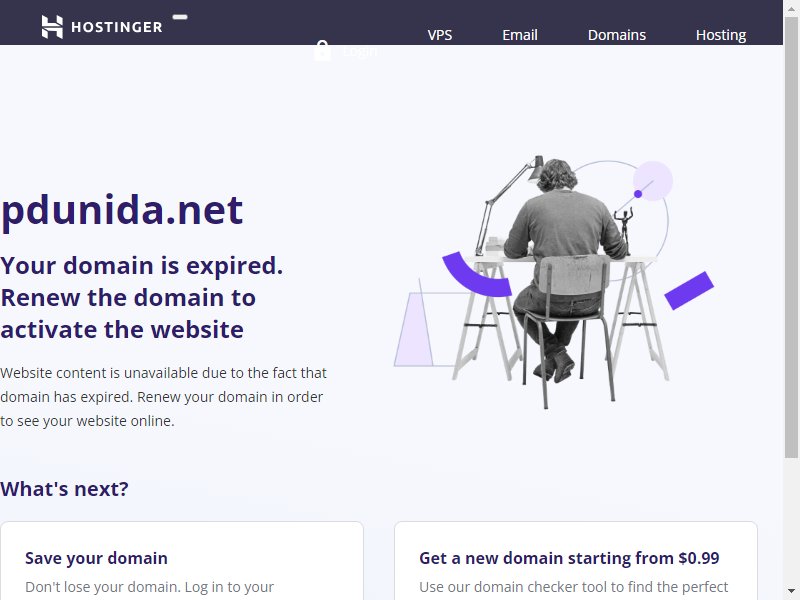The height and width of the screenshot is (600, 800).
Task: Click the Website content is unavailable paragraph
Action: pos(163,397)
